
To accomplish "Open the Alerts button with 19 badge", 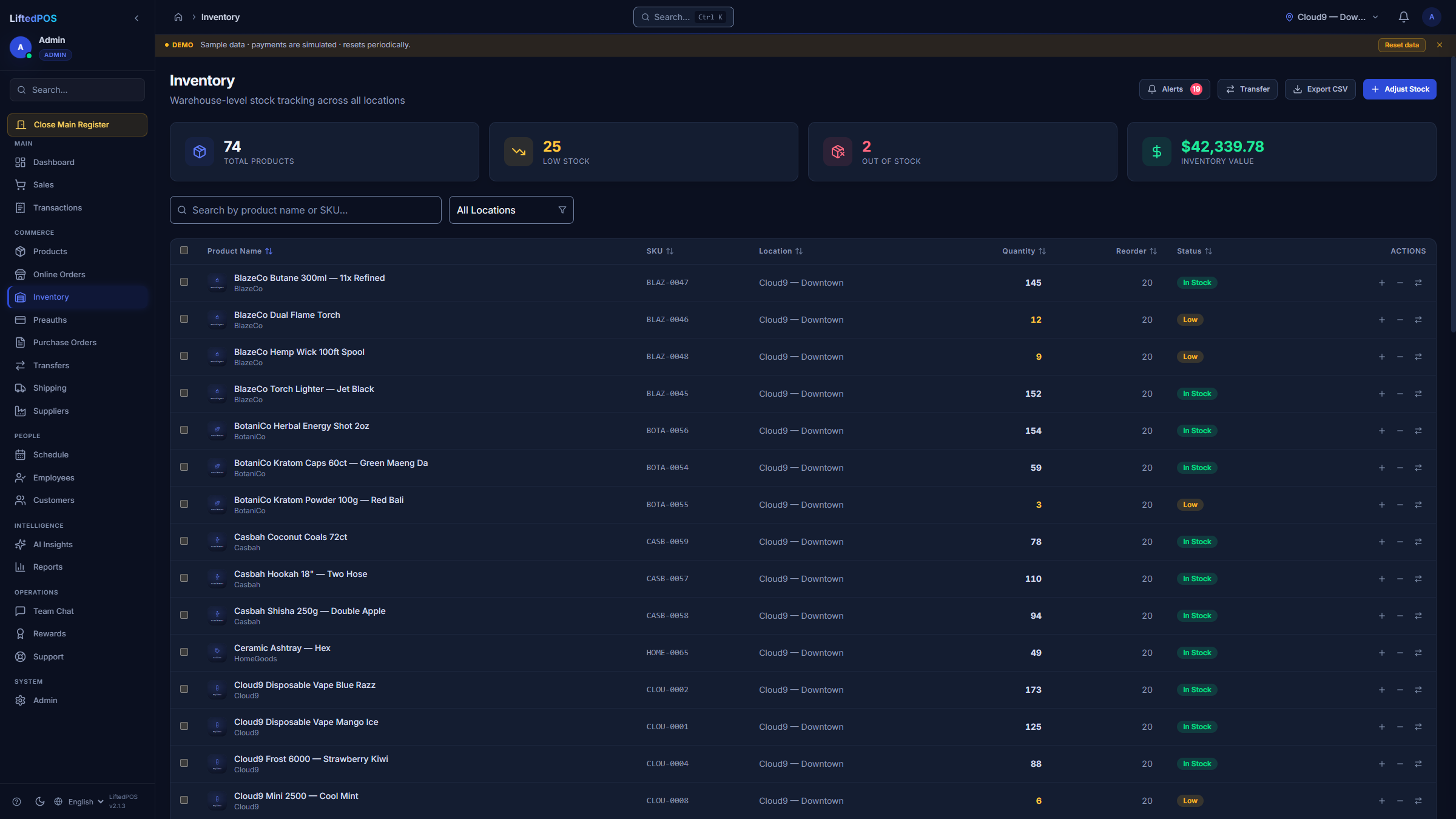I will click(x=1175, y=89).
